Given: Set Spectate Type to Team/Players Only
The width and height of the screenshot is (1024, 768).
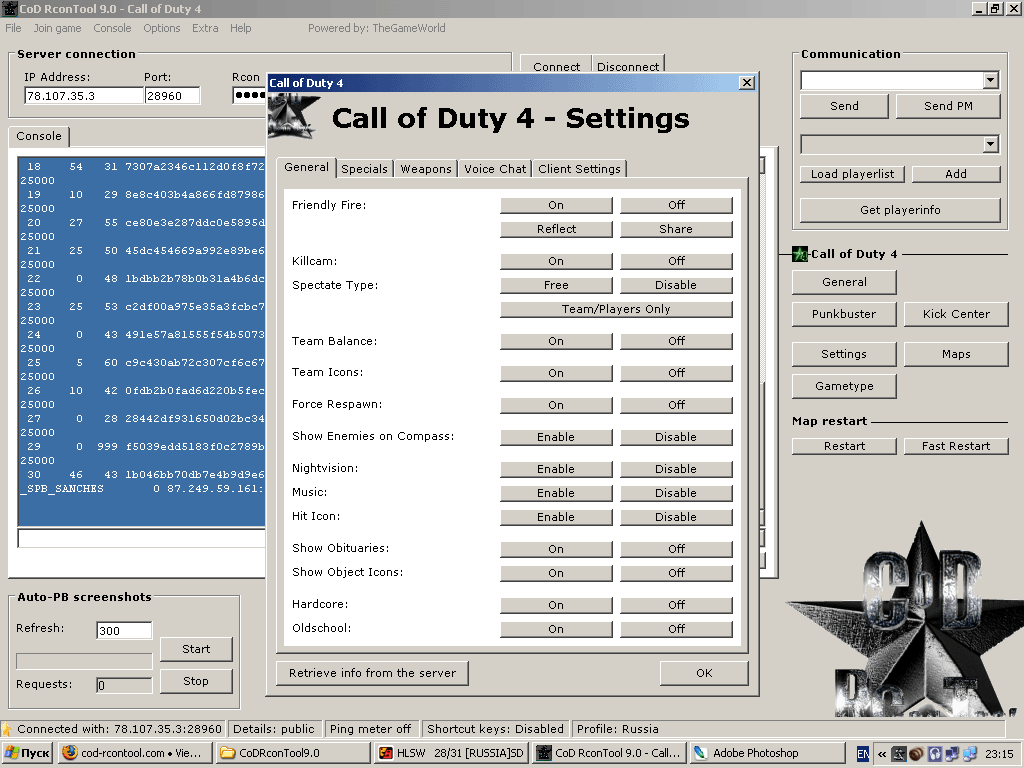Looking at the screenshot, I should (616, 310).
